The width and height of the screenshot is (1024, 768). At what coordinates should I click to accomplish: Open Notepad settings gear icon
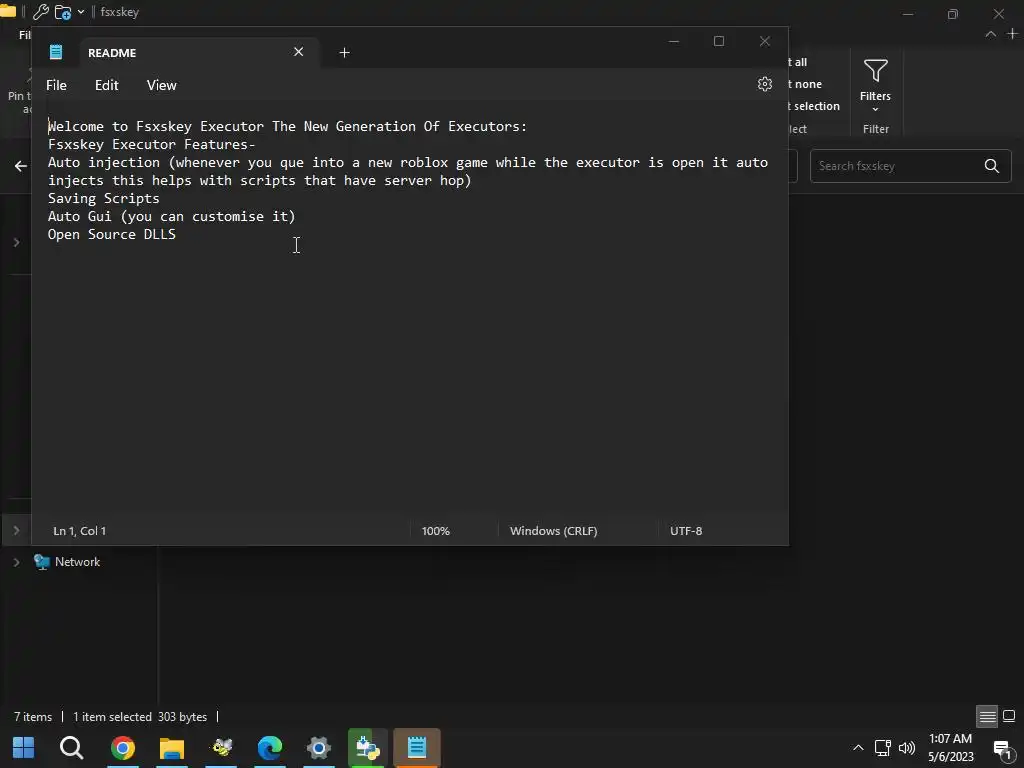pos(765,84)
